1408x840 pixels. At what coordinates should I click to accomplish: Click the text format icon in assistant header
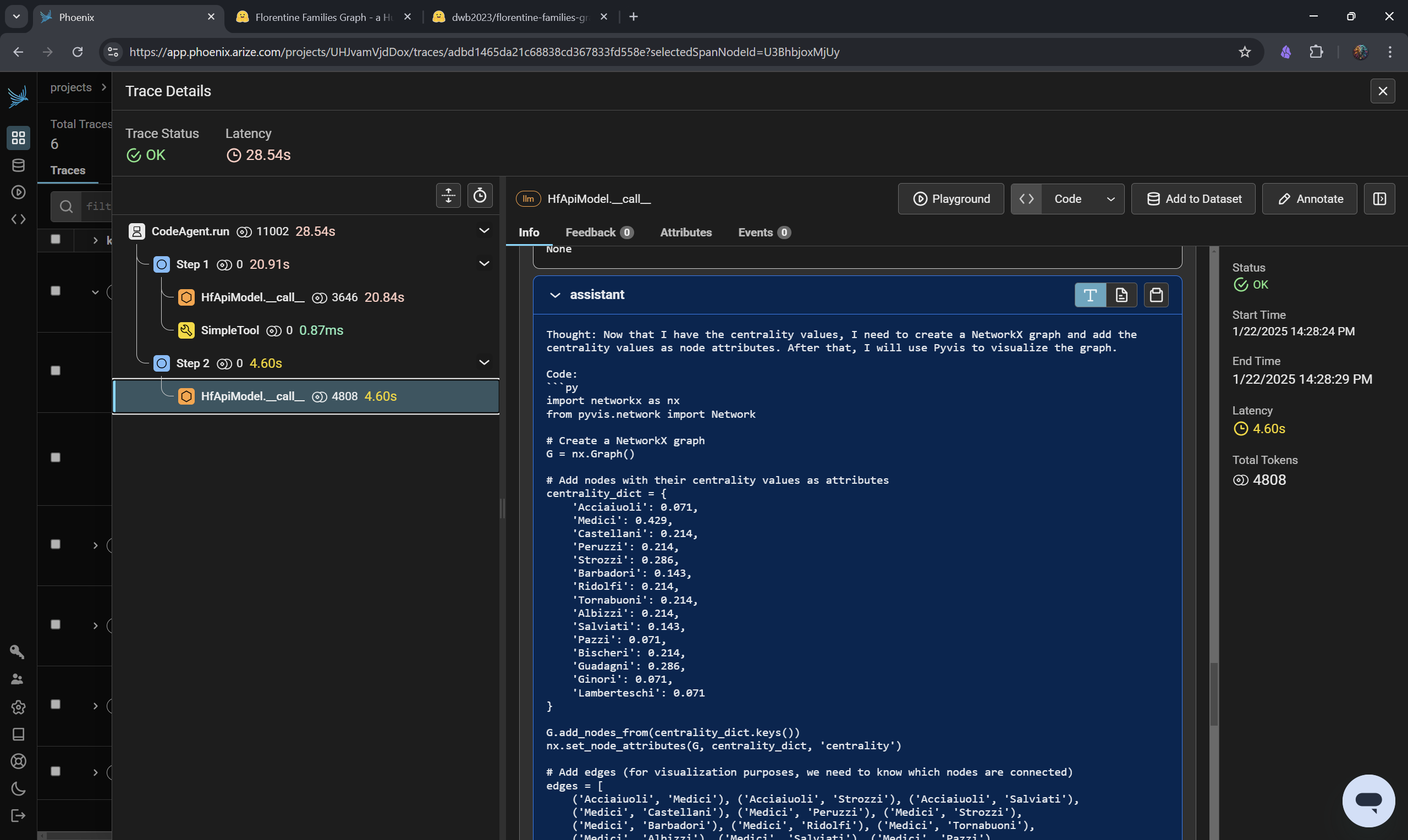click(x=1090, y=294)
